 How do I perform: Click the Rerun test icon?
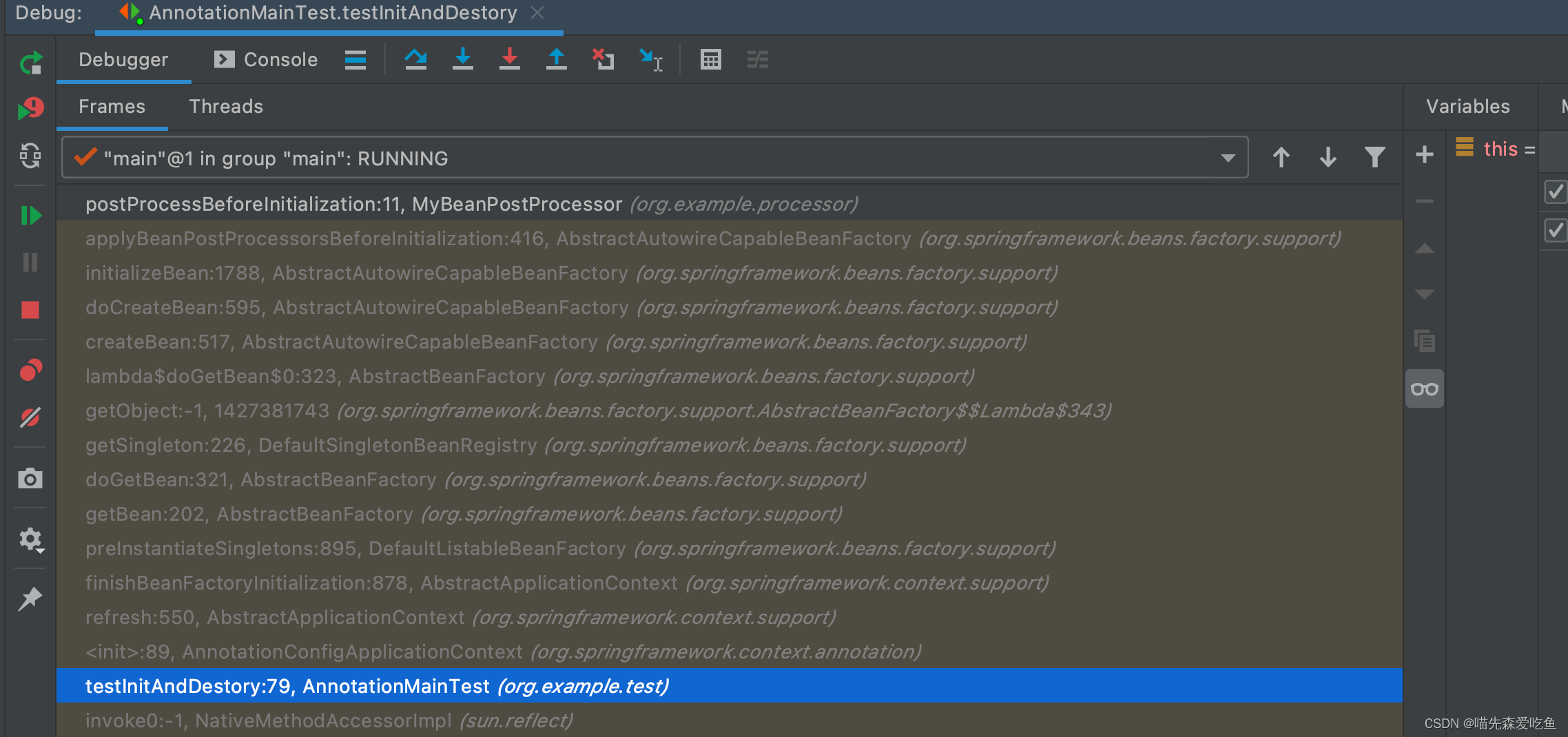tap(30, 63)
